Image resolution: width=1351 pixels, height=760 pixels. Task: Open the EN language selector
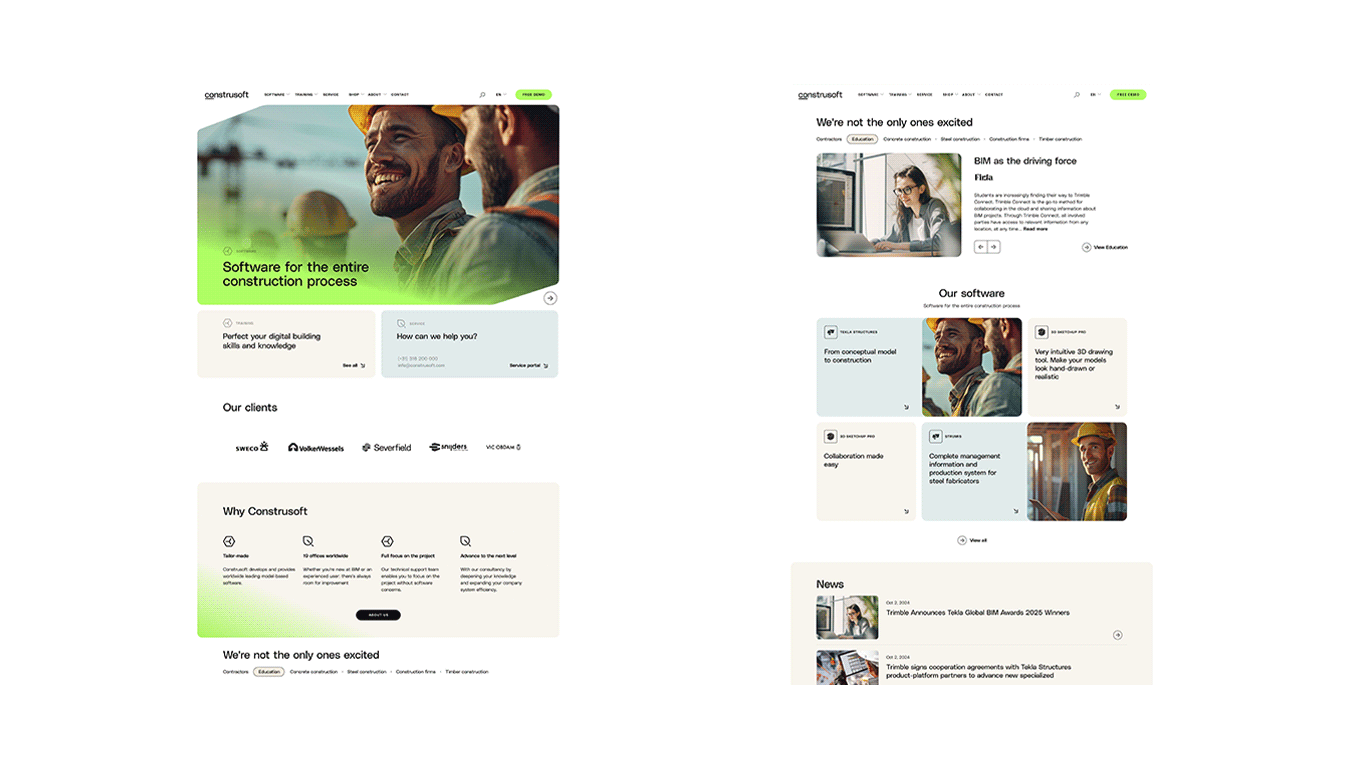coord(498,94)
